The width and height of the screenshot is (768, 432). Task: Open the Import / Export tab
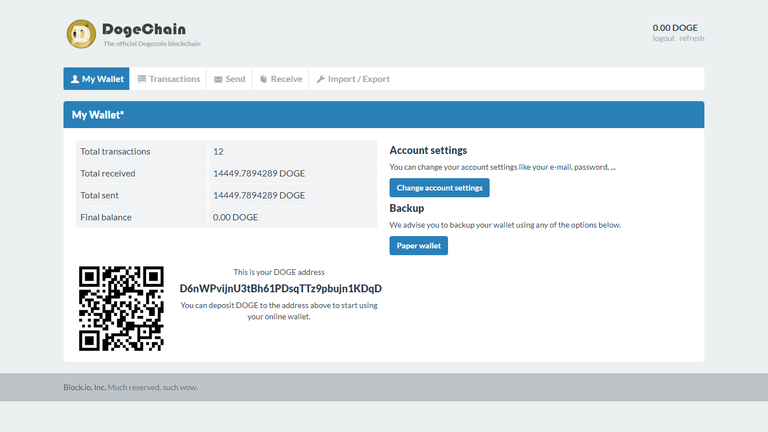[353, 79]
